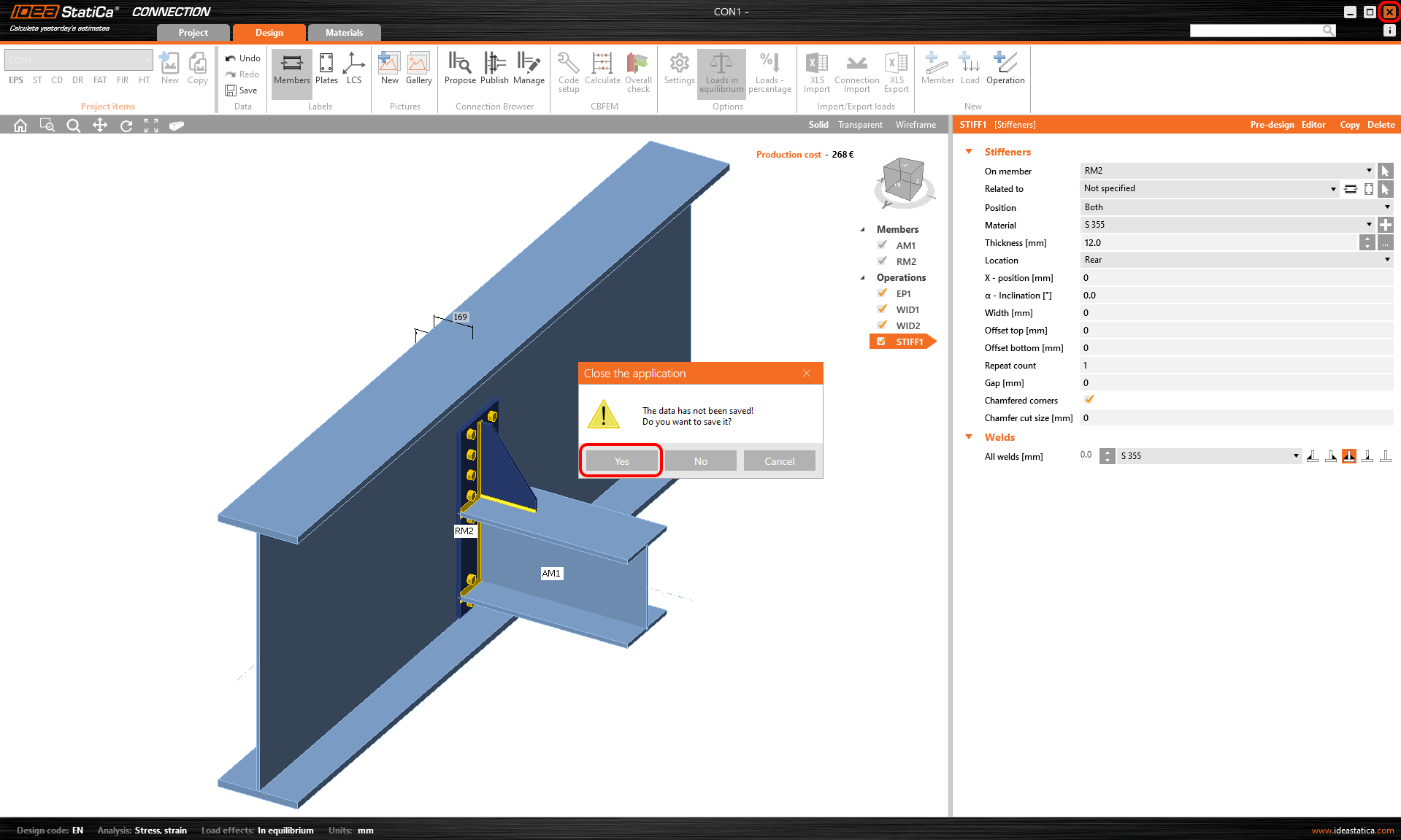
Task: Switch to the Materials tab
Action: [x=344, y=32]
